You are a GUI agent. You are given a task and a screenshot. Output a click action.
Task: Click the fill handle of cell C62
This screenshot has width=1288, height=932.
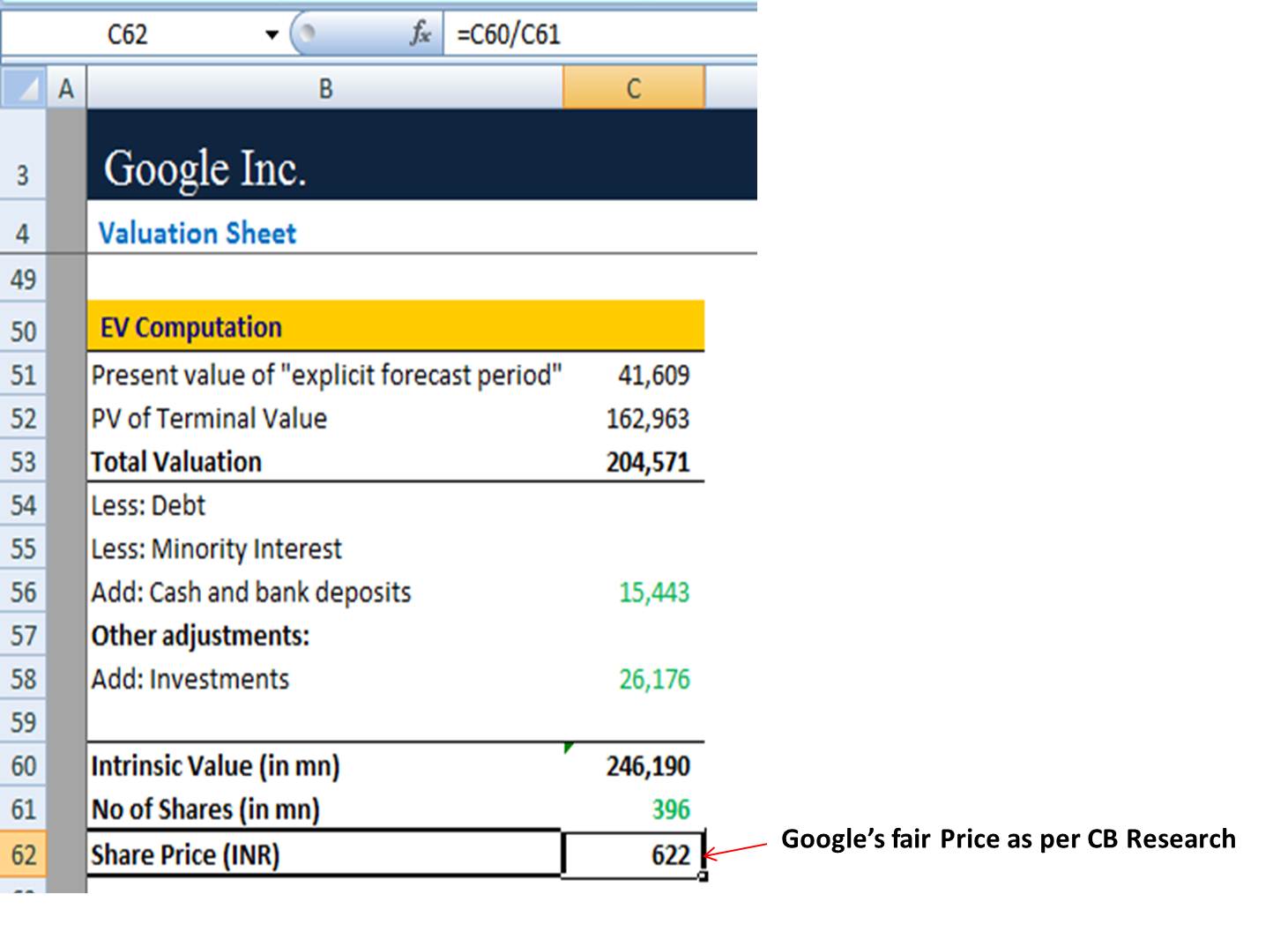704,876
